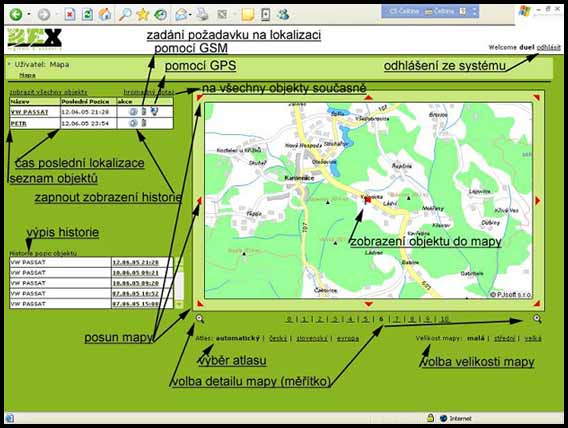Choose map detail level 10
Image resolution: width=568 pixels, height=428 pixels.
(x=444, y=319)
